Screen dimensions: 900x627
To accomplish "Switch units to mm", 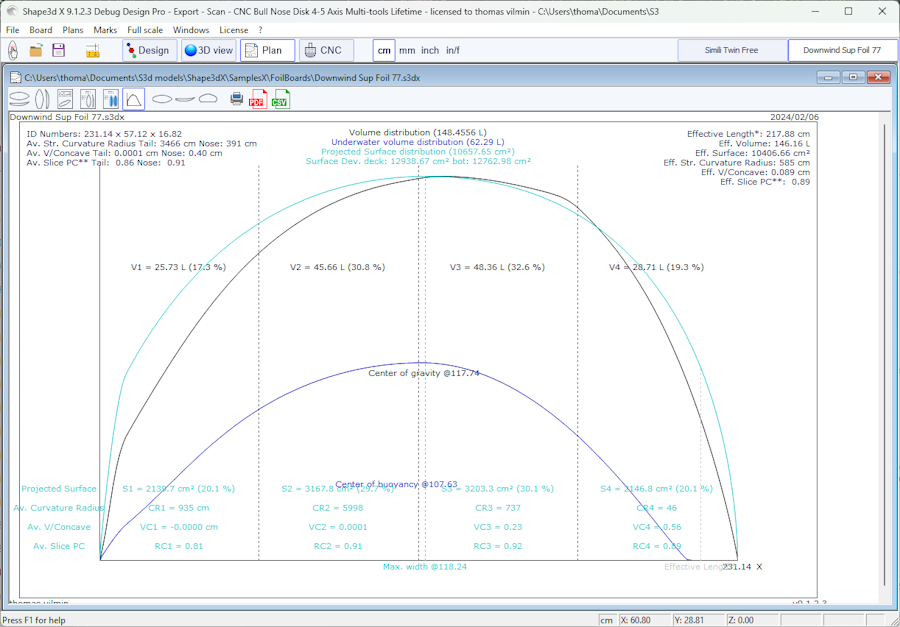I will coord(407,50).
